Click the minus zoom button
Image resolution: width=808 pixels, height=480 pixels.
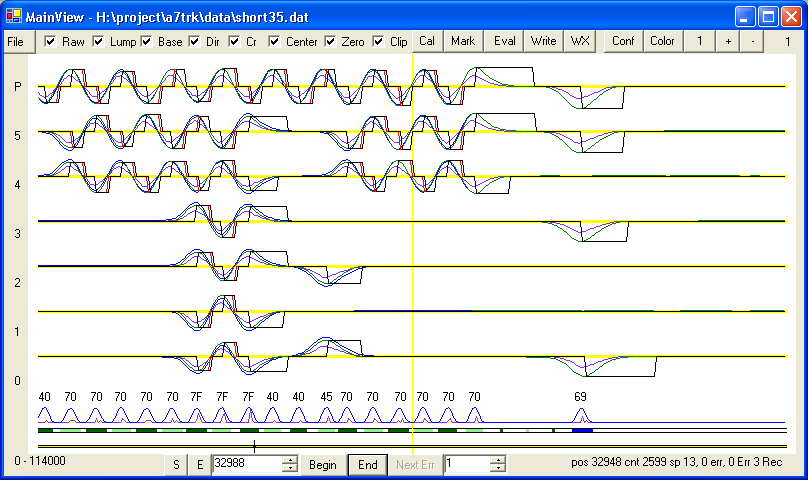point(753,41)
